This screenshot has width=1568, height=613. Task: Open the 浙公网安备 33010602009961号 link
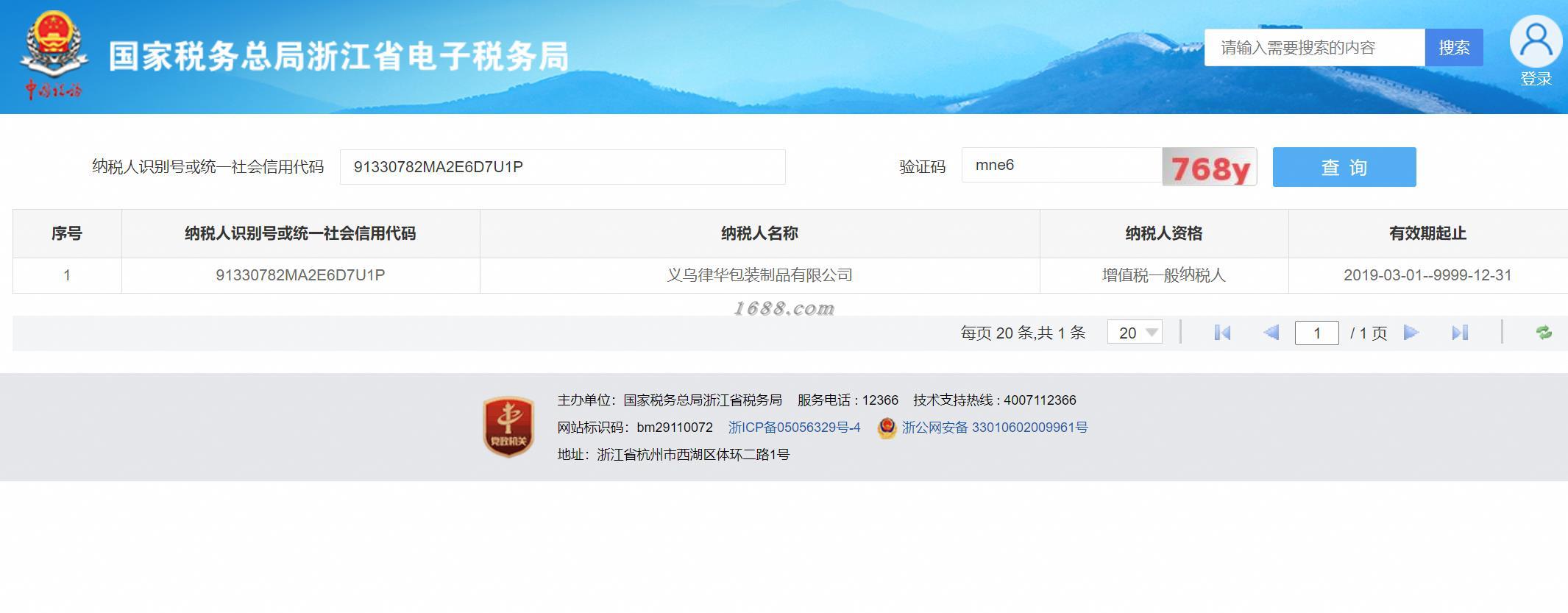[995, 428]
